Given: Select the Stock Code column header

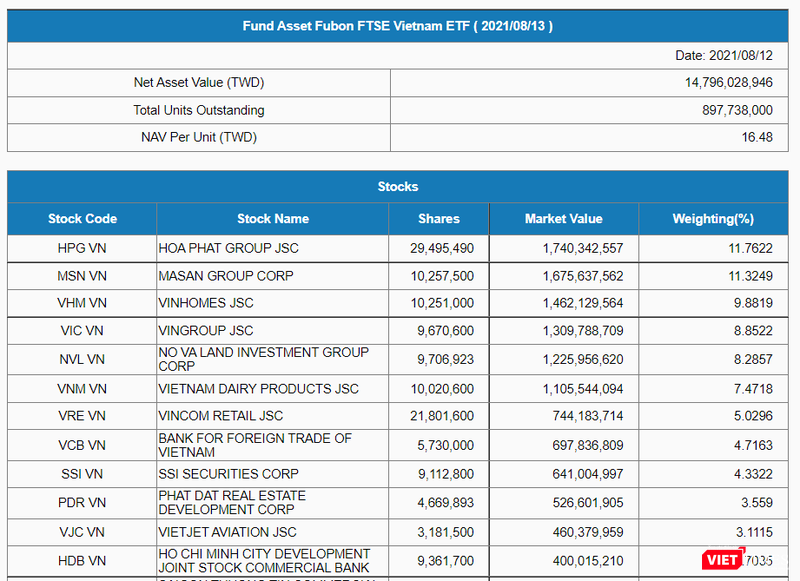Looking at the screenshot, I should click(80, 218).
